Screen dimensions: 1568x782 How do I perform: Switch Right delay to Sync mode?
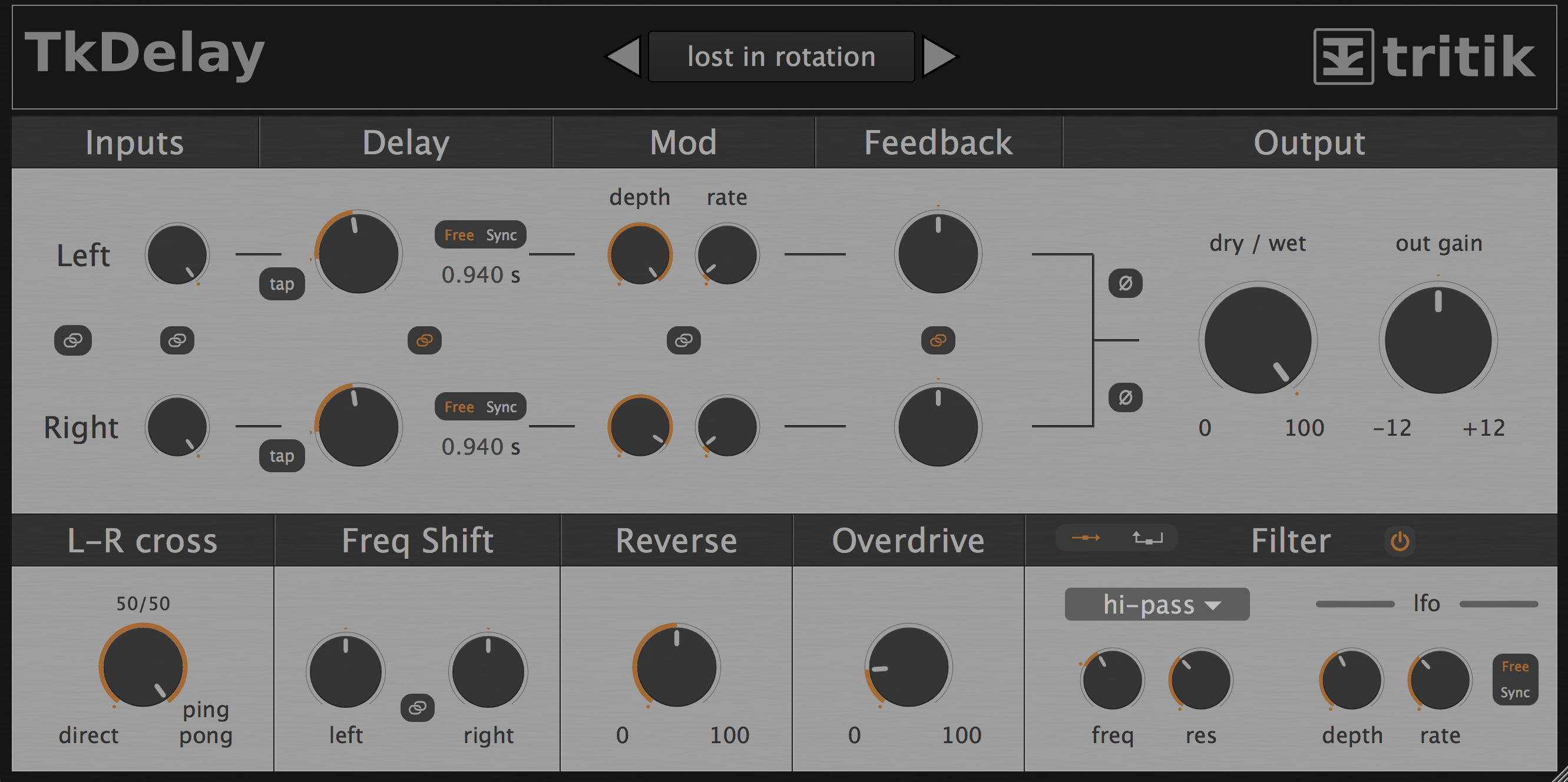coord(502,407)
